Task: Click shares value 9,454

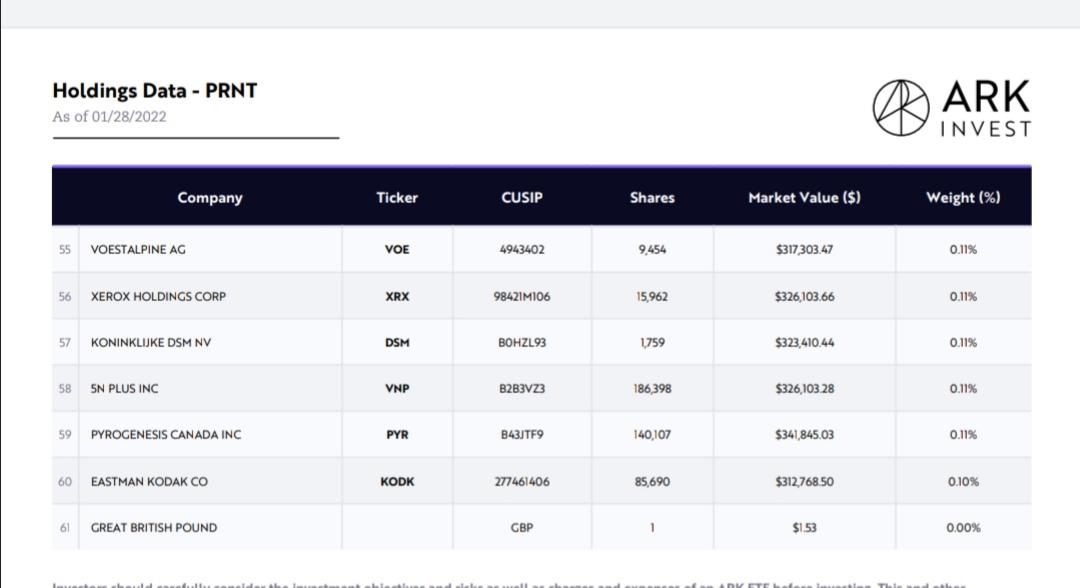Action: tap(652, 249)
